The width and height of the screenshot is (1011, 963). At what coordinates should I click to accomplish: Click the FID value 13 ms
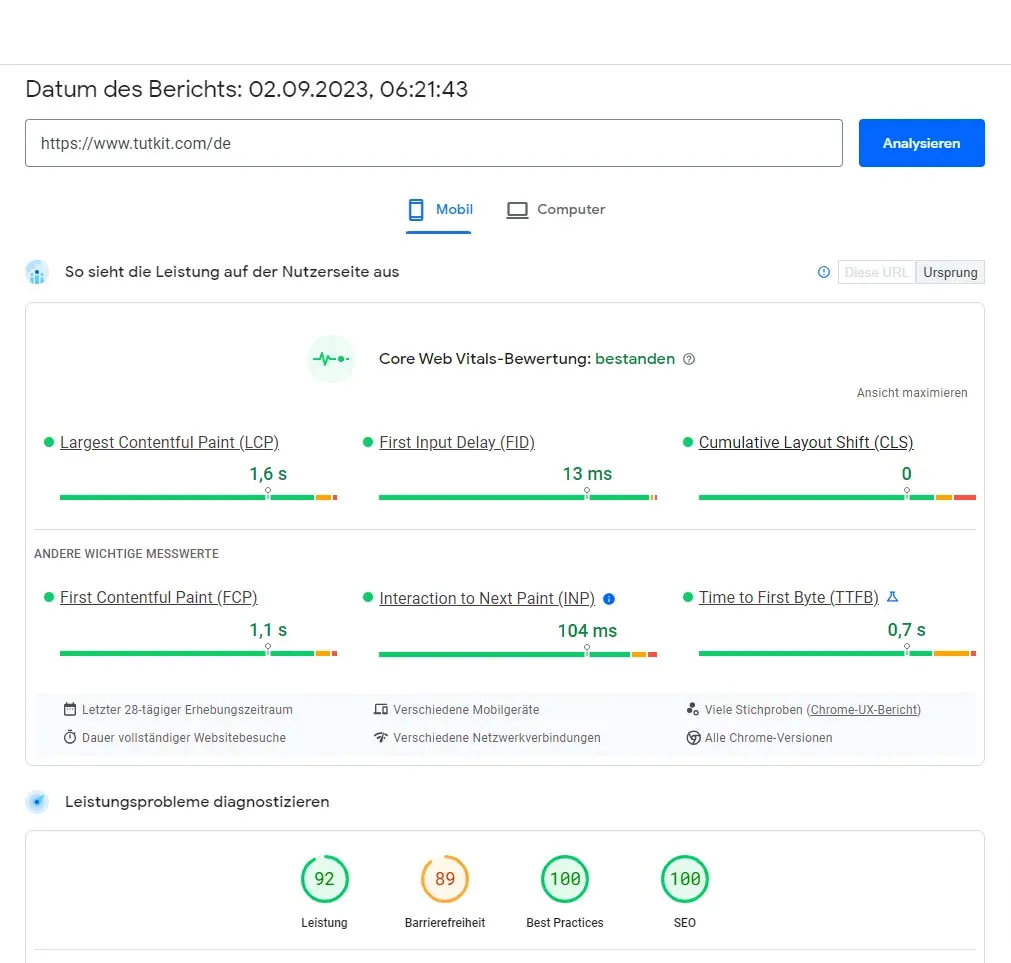587,474
